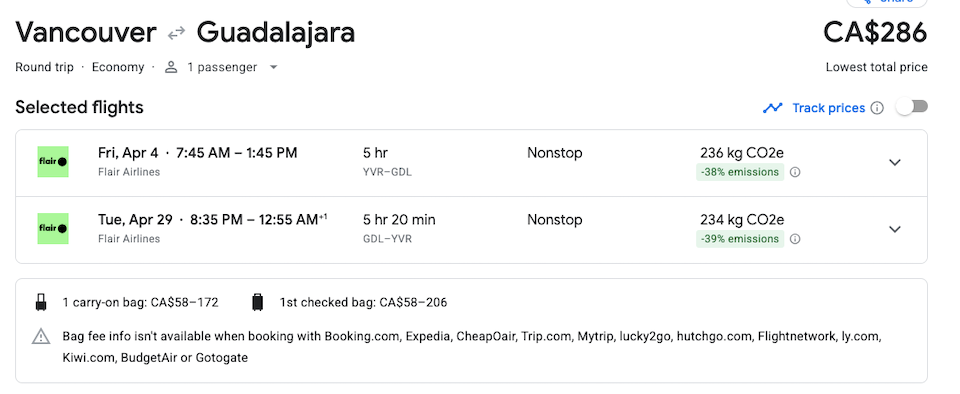Viewport: 960px width, 394px height.
Task: Click the CA$286 lowest total price
Action: (875, 32)
